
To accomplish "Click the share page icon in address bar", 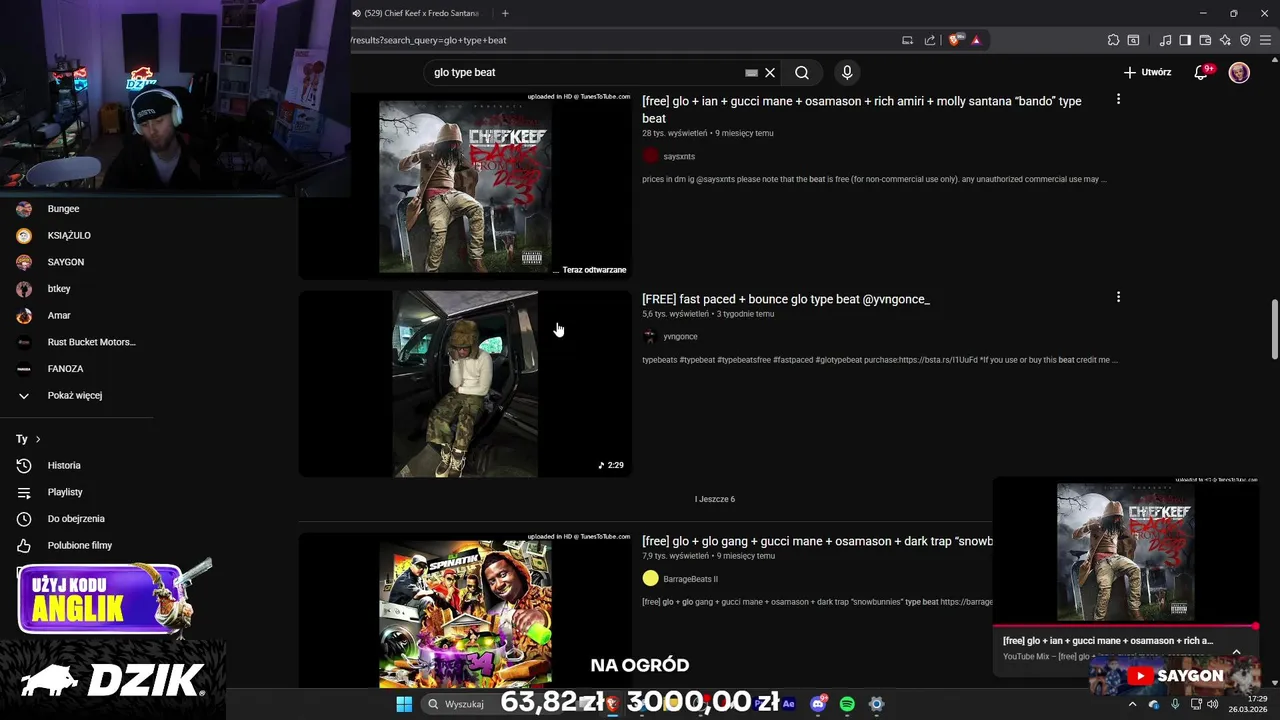I will [x=930, y=40].
